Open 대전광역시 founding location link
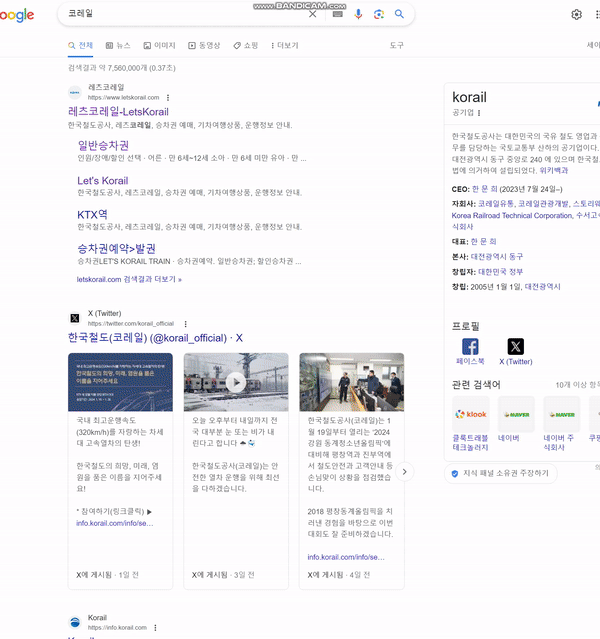 pyautogui.click(x=543, y=287)
